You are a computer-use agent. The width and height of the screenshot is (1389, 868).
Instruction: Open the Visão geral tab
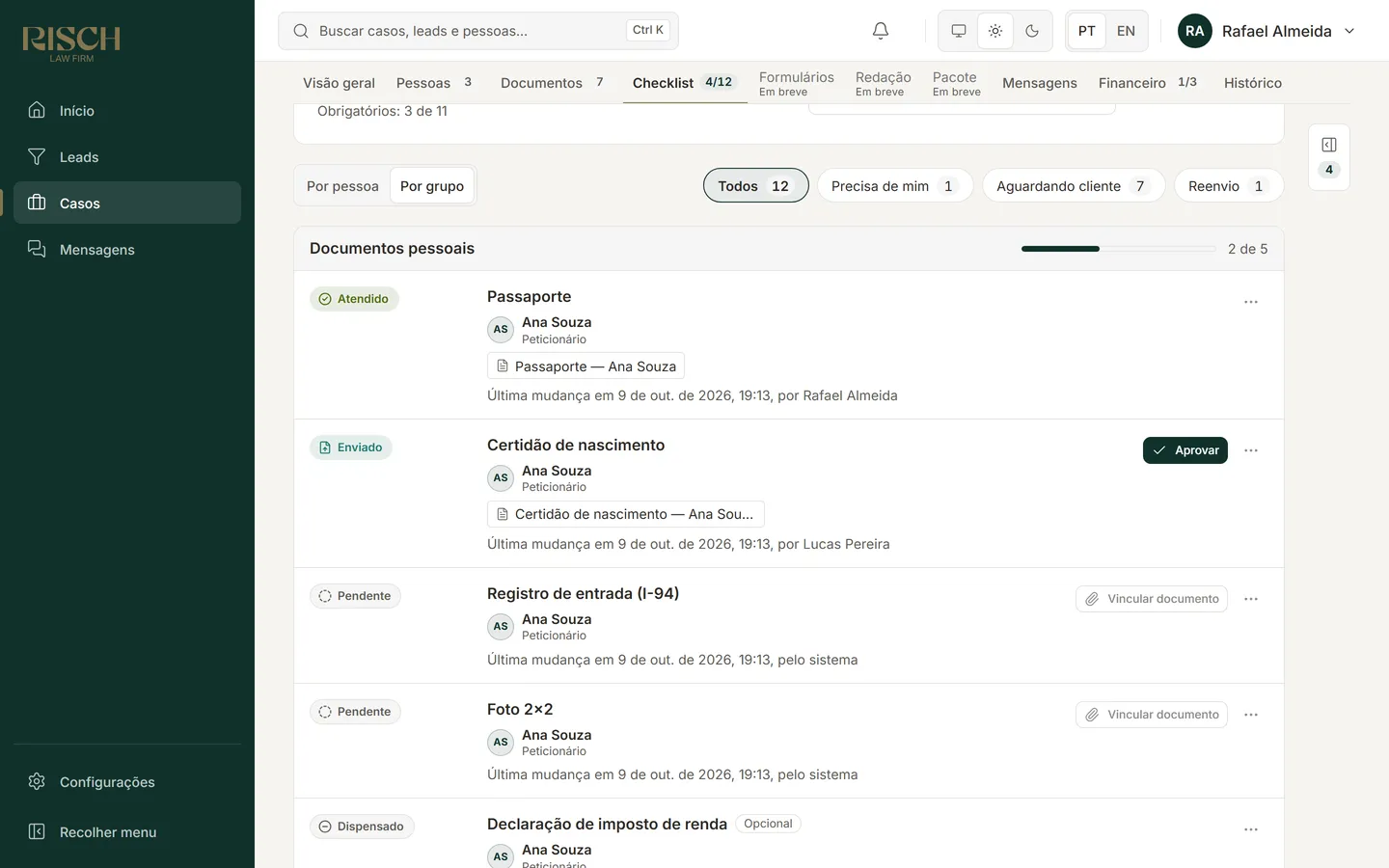339,83
